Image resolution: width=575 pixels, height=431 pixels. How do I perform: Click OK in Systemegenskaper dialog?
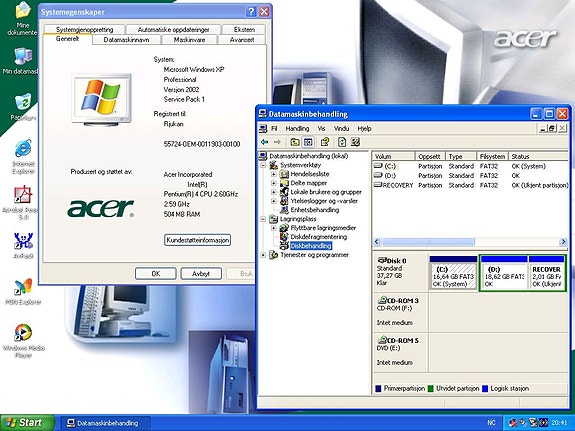click(x=155, y=274)
